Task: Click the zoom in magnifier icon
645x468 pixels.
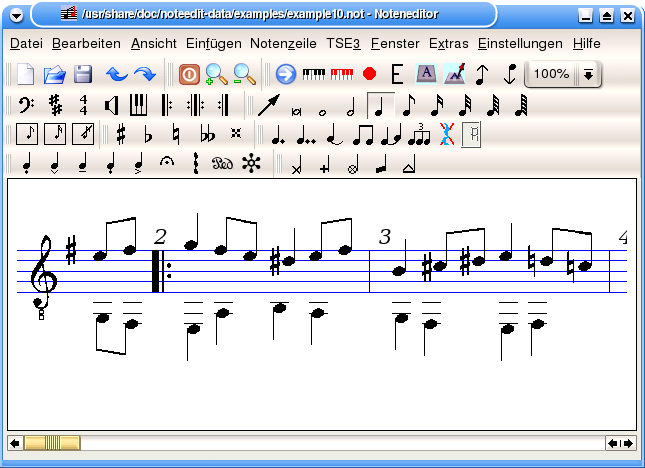Action: coord(216,74)
